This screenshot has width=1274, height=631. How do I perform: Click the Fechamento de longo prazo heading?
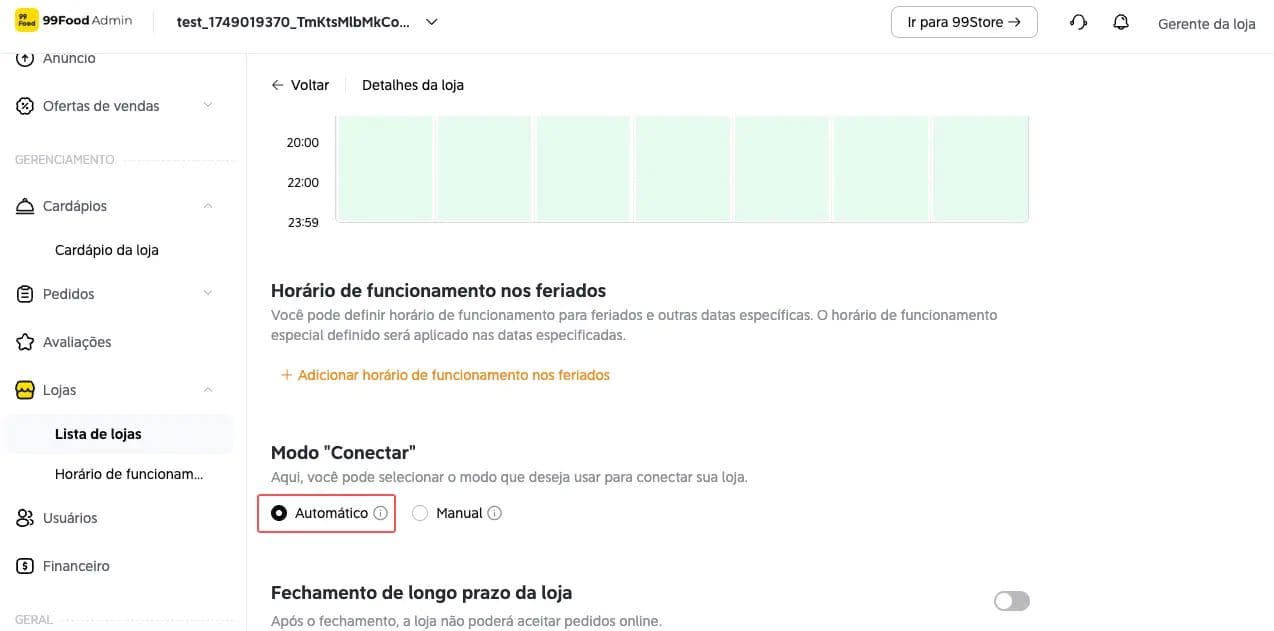pyautogui.click(x=422, y=593)
